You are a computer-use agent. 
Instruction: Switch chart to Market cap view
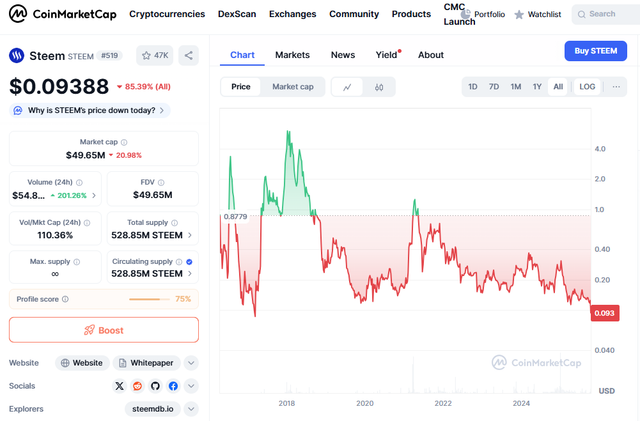point(293,87)
